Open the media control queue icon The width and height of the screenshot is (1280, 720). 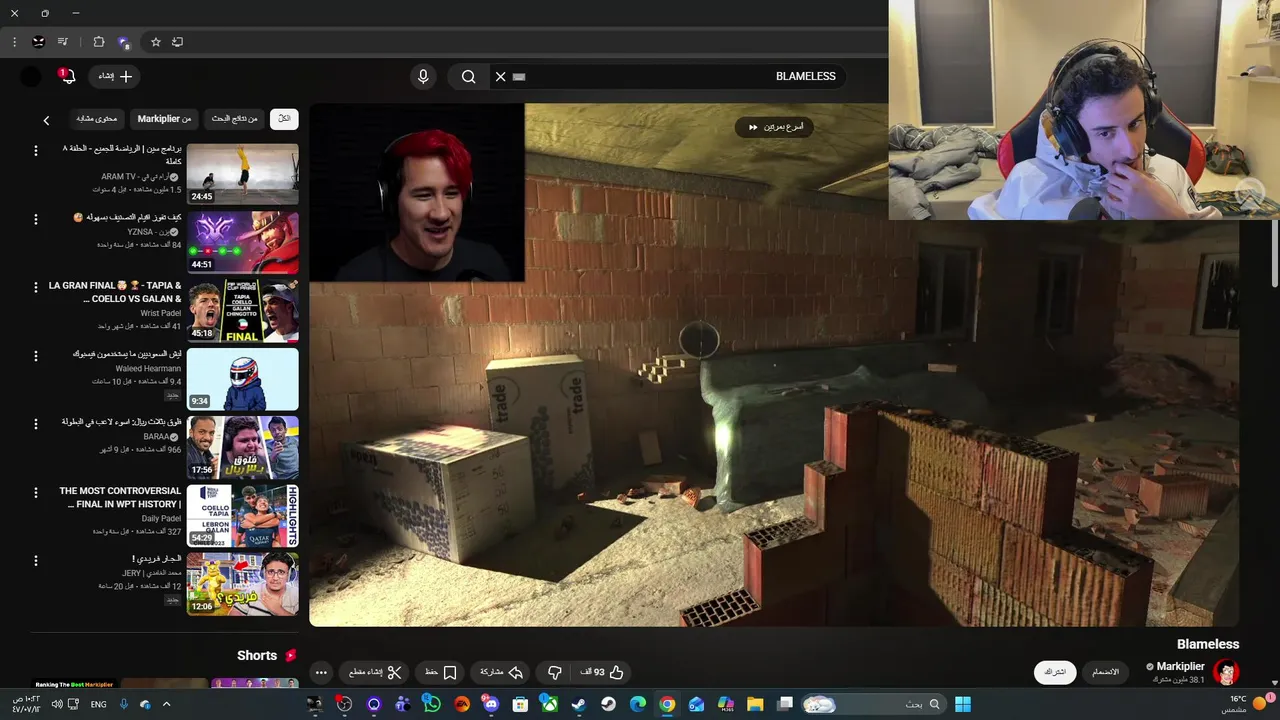tap(63, 42)
